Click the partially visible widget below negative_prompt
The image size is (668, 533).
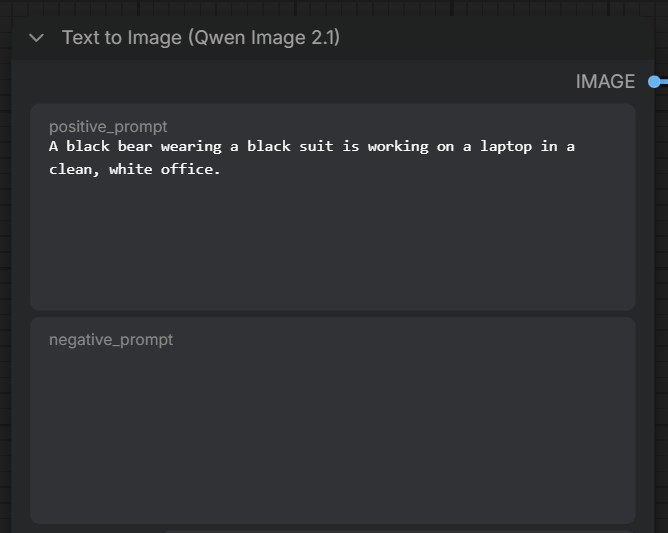click(x=398, y=531)
